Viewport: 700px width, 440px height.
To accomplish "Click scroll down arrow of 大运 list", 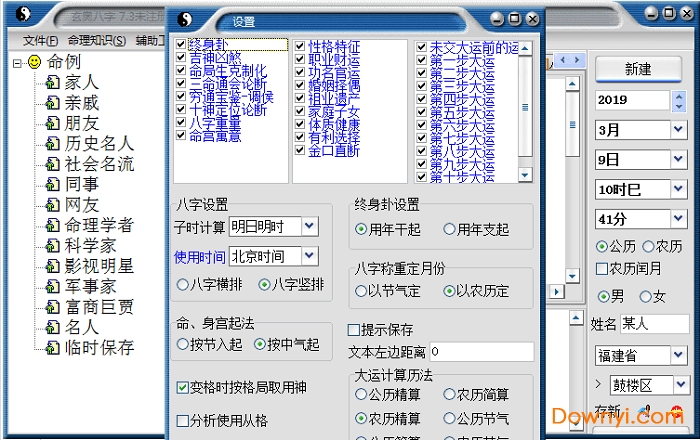I will 525,175.
